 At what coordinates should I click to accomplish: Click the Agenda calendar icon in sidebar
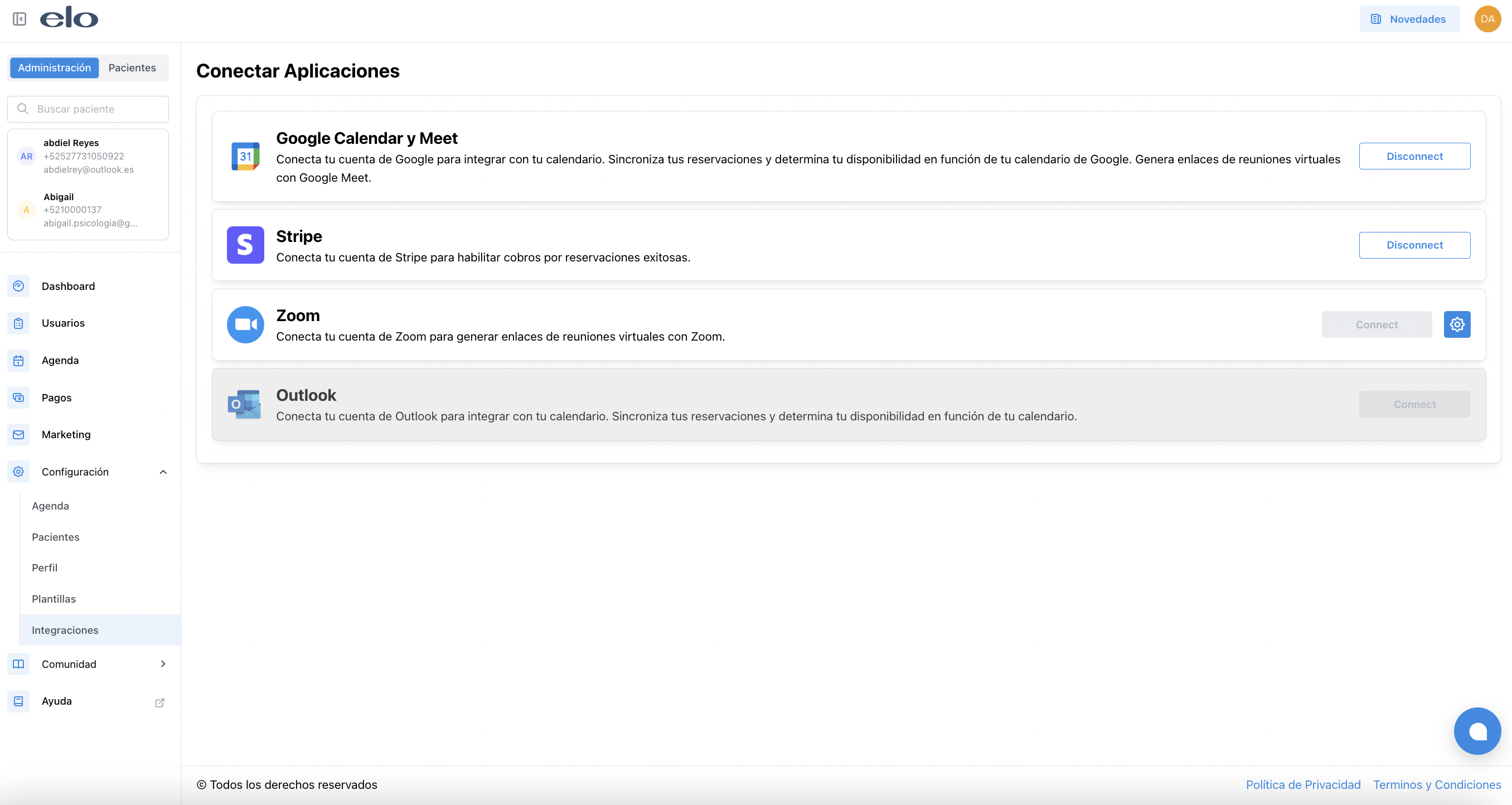point(19,360)
